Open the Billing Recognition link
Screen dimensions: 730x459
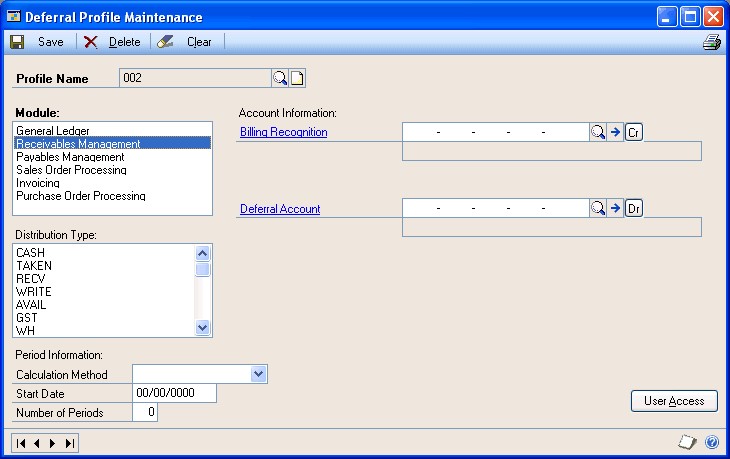coord(284,132)
